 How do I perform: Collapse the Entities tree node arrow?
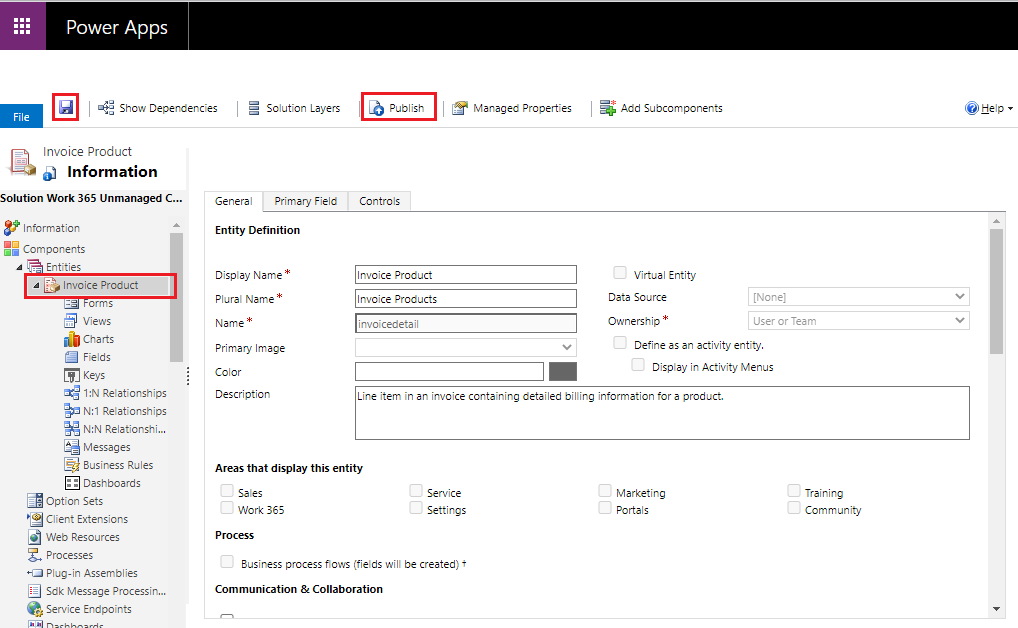(x=19, y=267)
